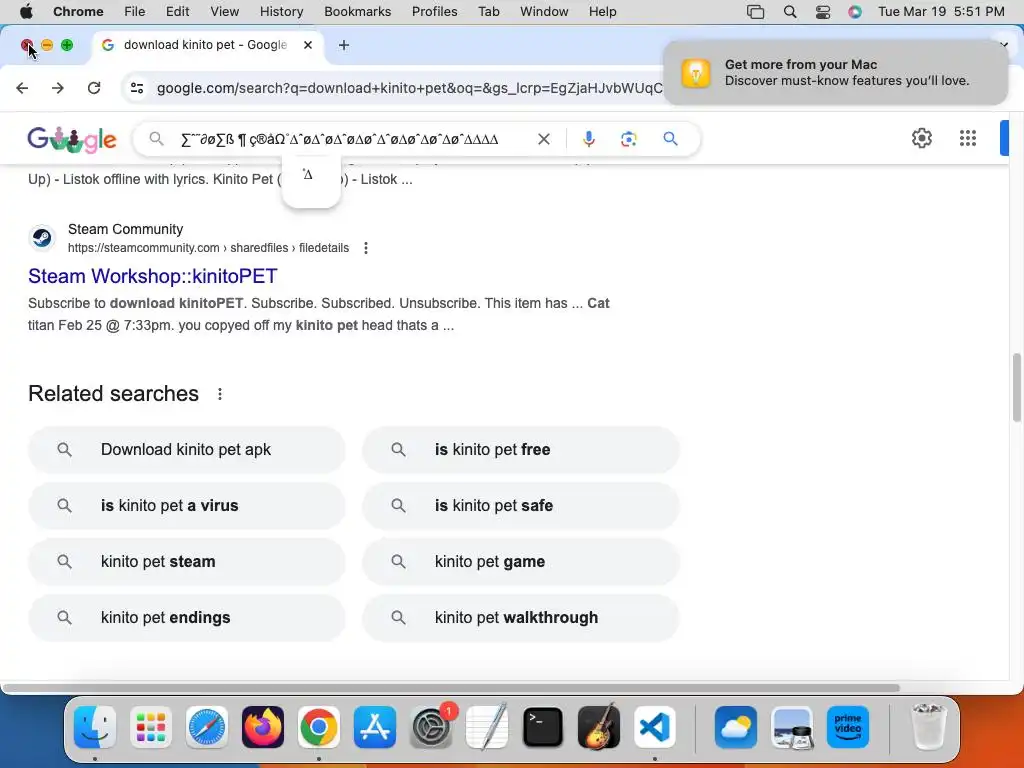
Task: Select kinito pet endings related search
Action: 186,618
